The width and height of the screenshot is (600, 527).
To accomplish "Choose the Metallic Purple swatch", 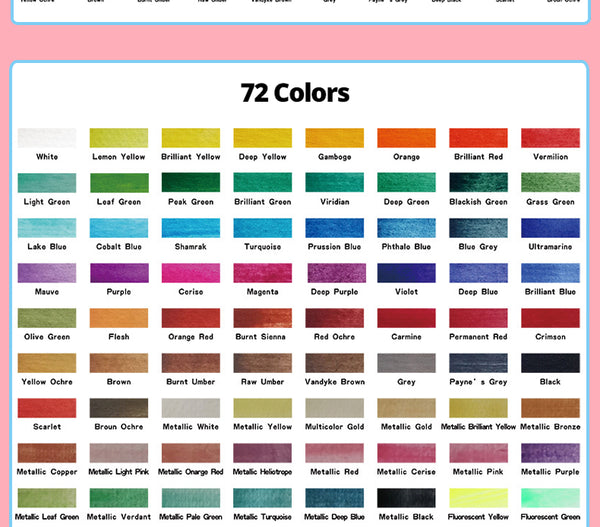I will (x=550, y=453).
